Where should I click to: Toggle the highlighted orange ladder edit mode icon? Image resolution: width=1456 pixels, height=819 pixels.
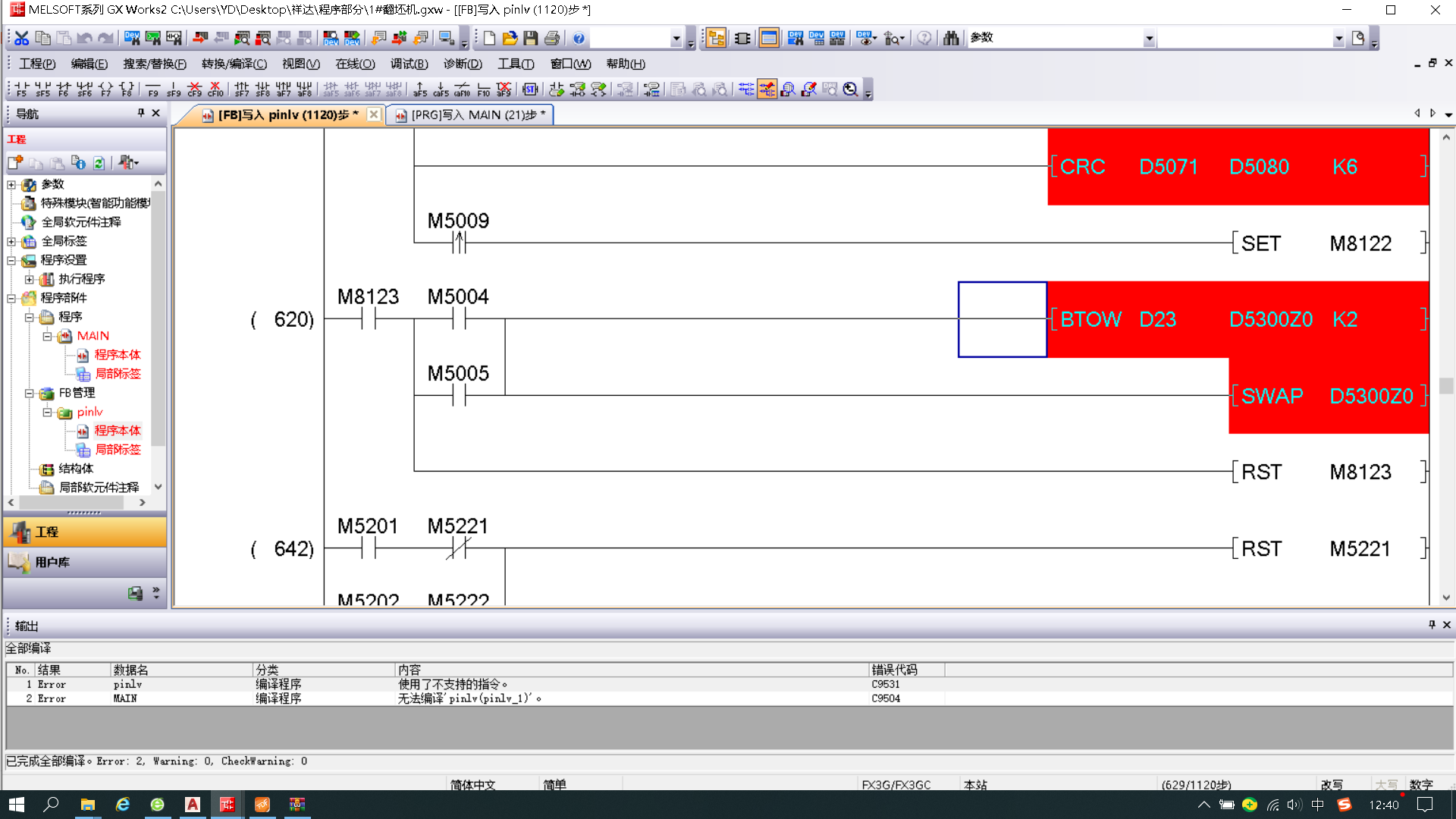tap(767, 89)
